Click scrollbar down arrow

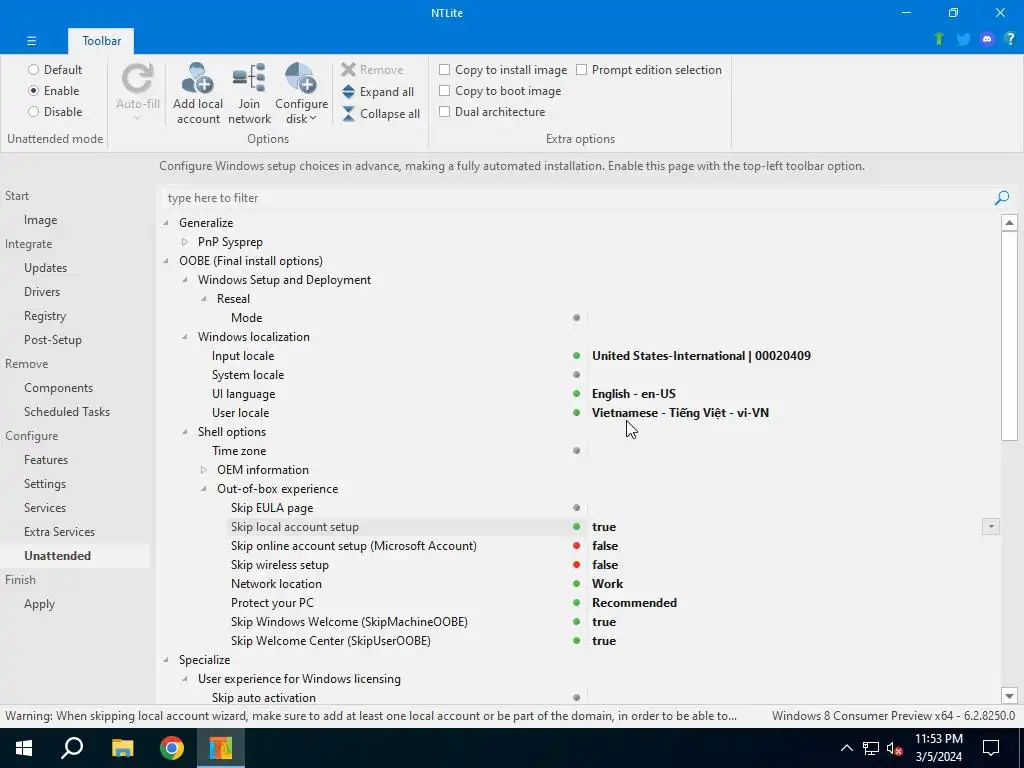[x=1009, y=696]
